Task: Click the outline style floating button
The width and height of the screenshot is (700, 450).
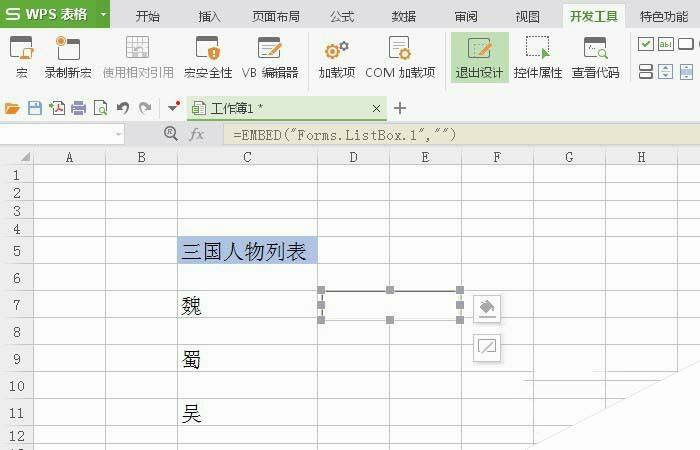Action: tap(487, 347)
